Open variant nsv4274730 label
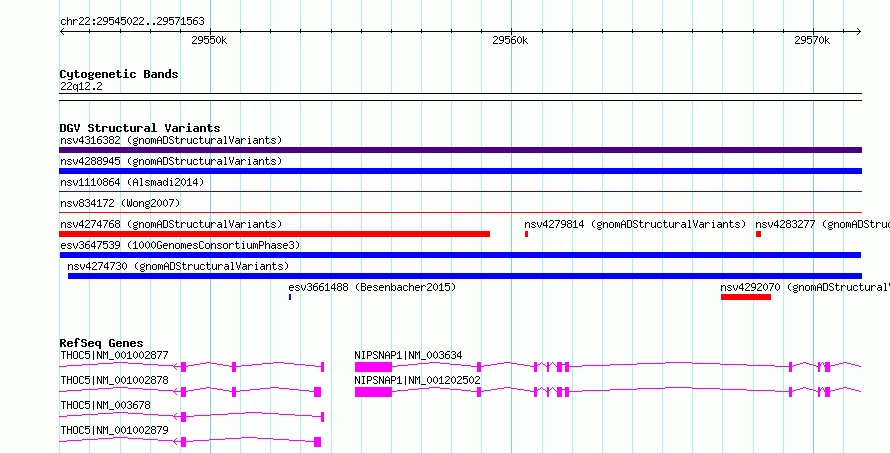 pos(178,266)
